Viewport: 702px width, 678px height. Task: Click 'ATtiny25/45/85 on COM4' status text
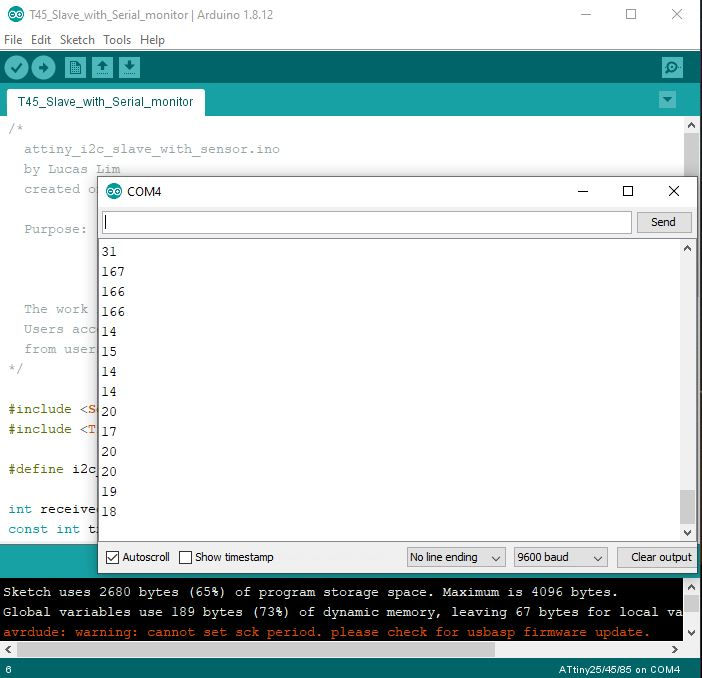point(619,669)
